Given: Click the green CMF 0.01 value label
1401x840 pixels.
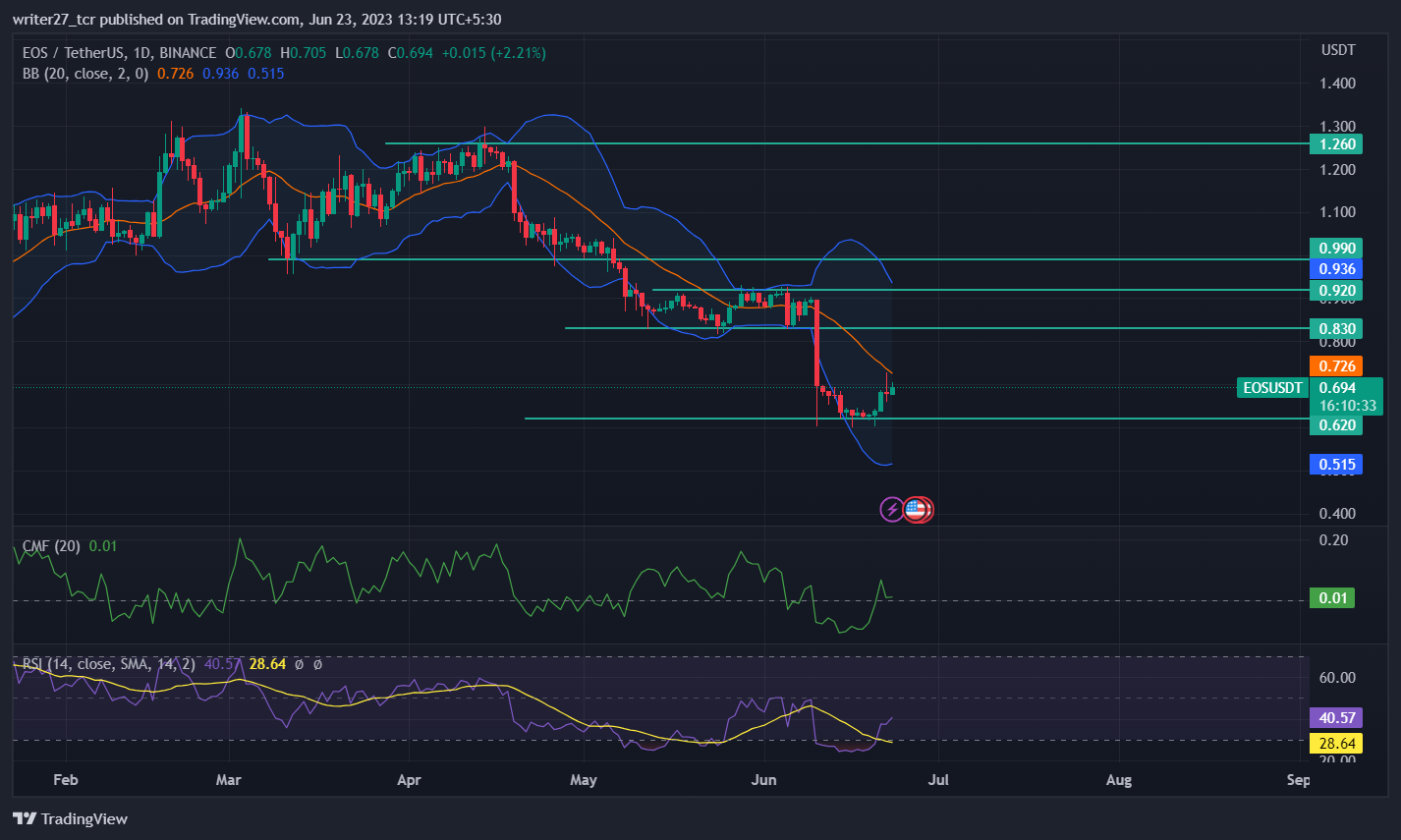Looking at the screenshot, I should click(1332, 598).
